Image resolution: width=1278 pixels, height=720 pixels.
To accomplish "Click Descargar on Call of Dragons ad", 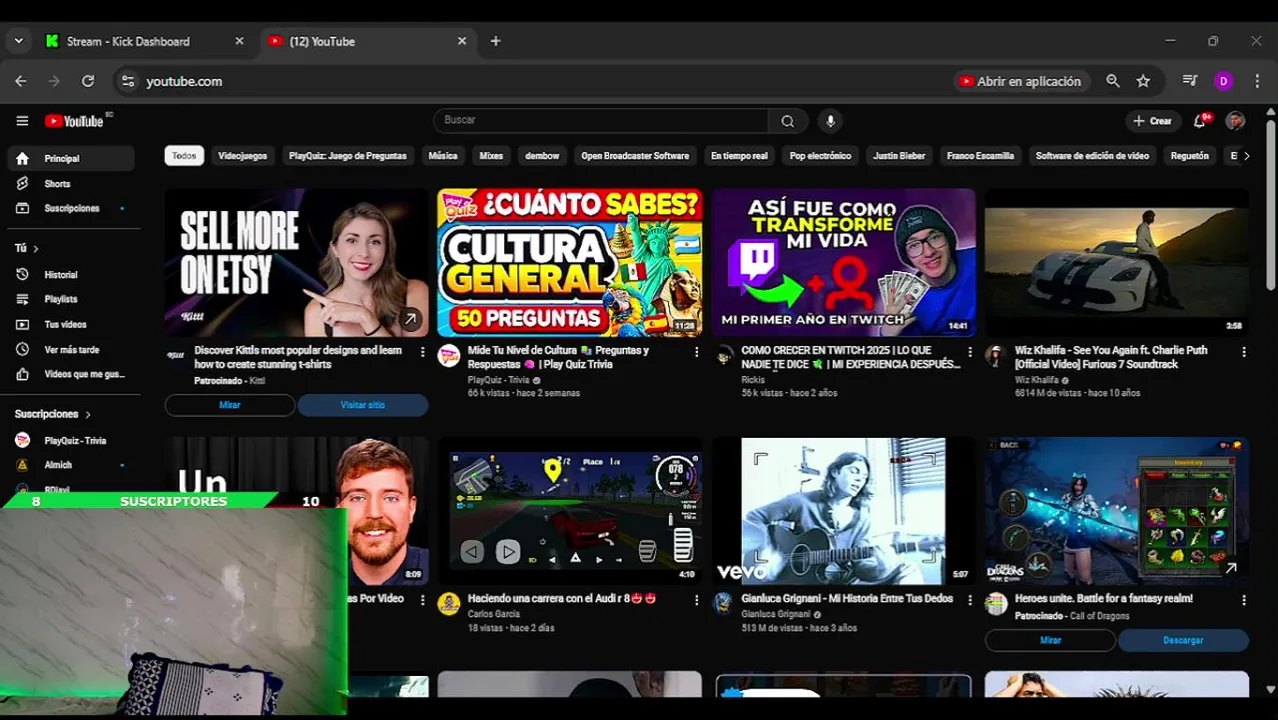I will coord(1183,641).
